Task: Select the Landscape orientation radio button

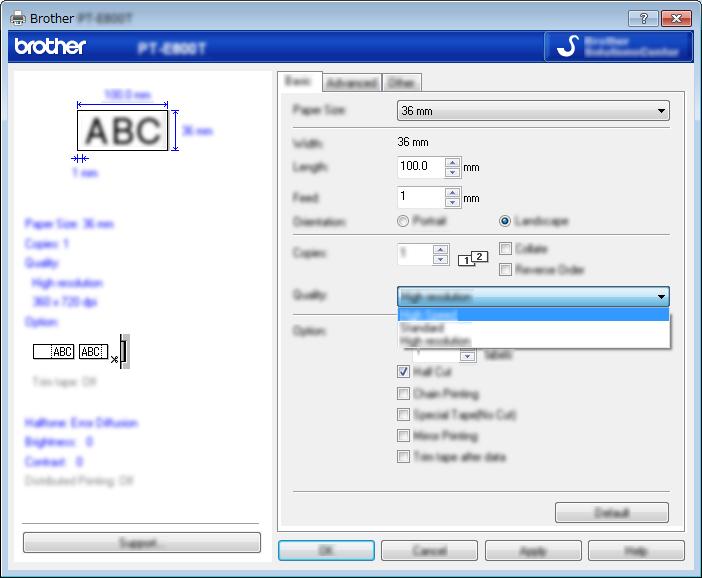Action: (505, 221)
